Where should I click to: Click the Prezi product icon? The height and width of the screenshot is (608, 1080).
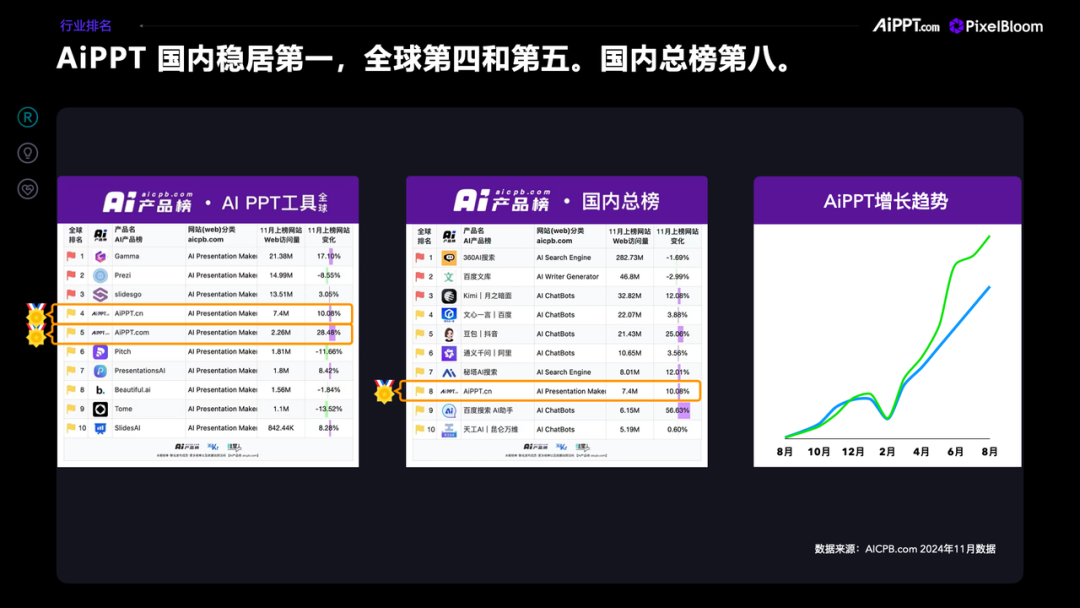pos(101,275)
